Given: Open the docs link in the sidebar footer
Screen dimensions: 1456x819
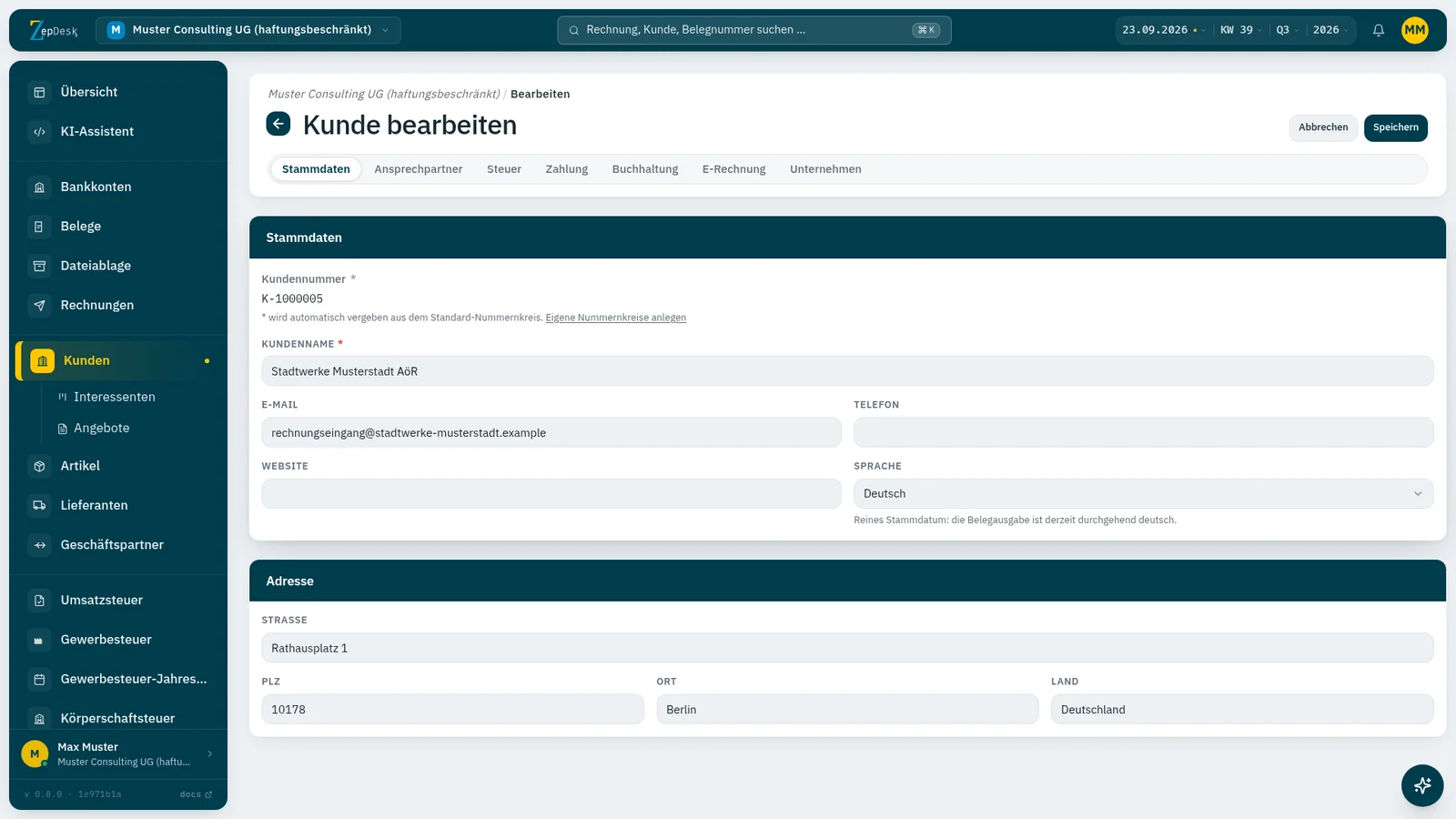Looking at the screenshot, I should coord(196,794).
